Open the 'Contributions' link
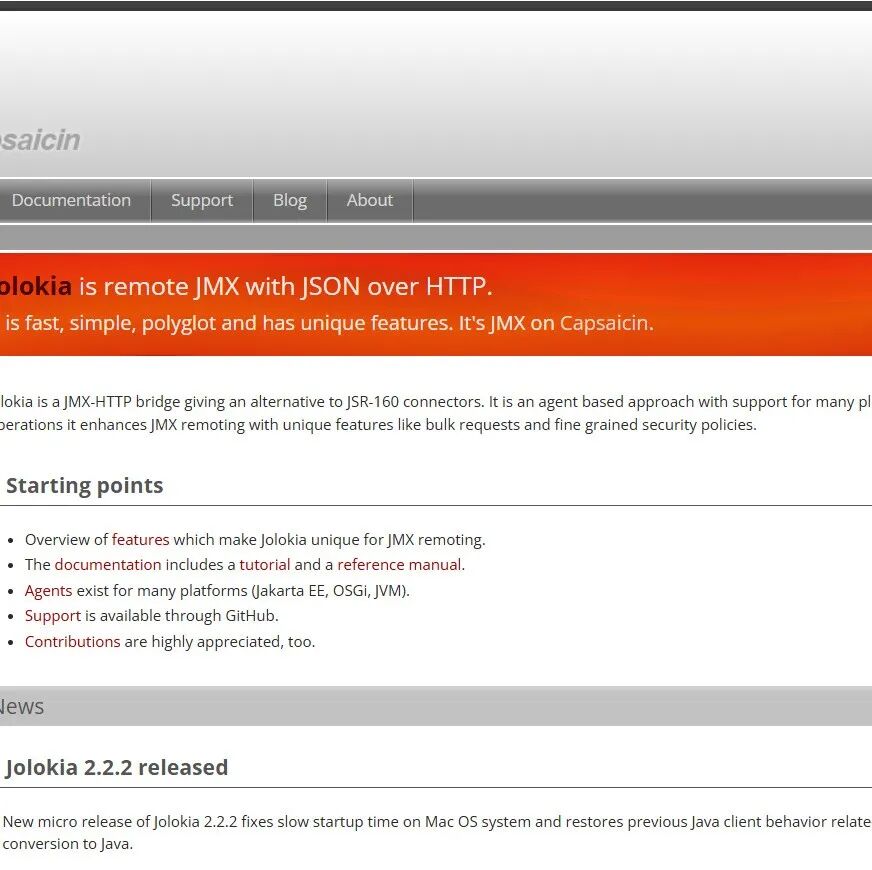The image size is (872, 870). click(x=72, y=641)
